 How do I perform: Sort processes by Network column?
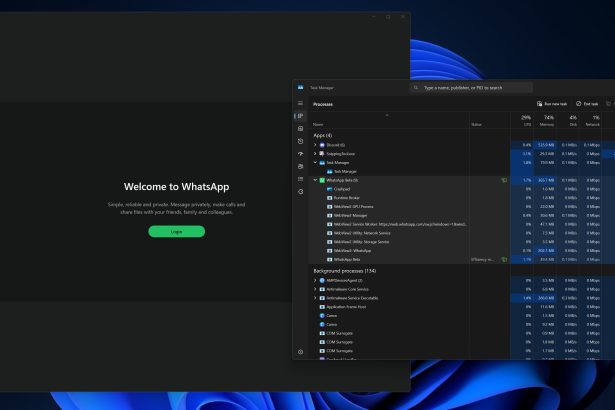(x=593, y=120)
